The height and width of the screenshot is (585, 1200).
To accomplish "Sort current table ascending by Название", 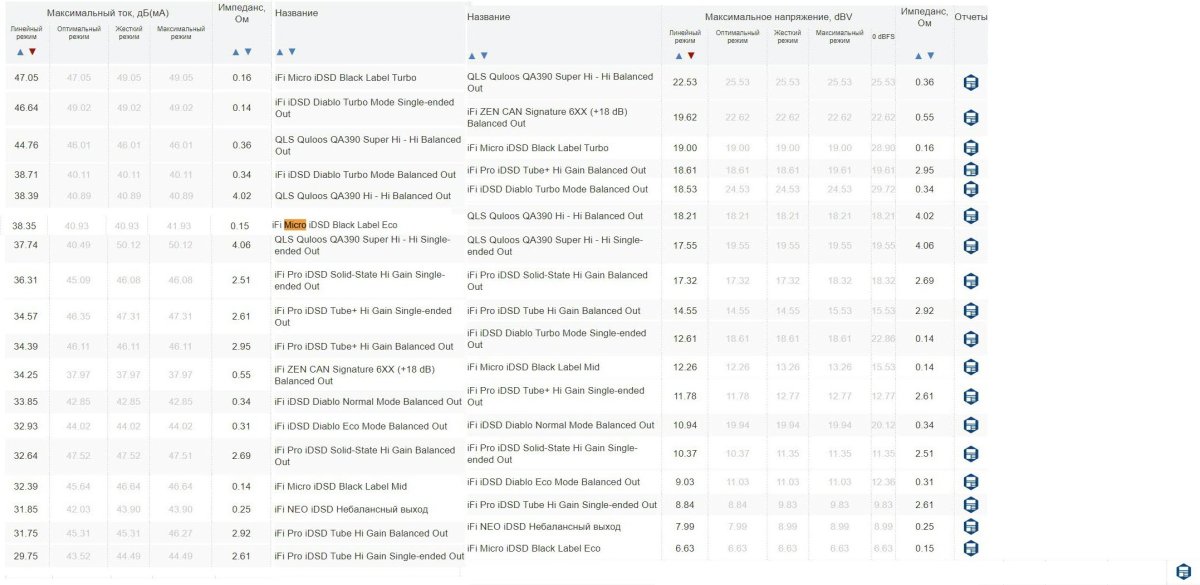I will tap(280, 52).
